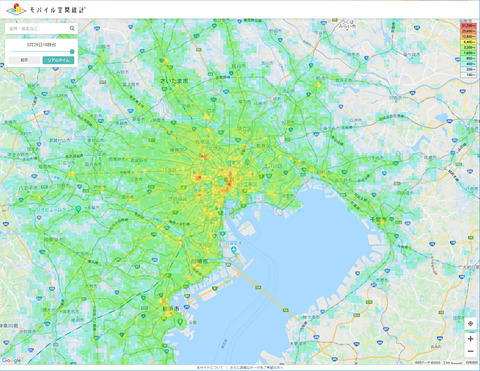Click the 5月29日18時台 date label

tap(41, 44)
